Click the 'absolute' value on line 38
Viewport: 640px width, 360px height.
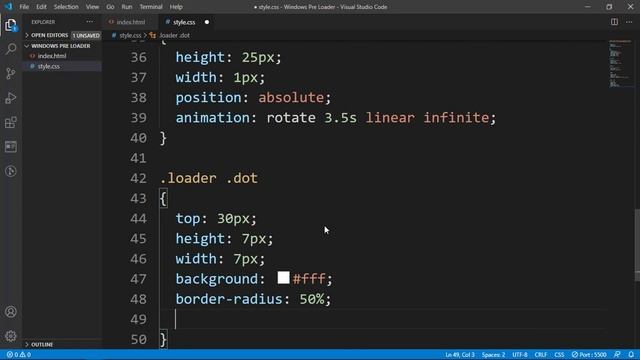coord(291,98)
